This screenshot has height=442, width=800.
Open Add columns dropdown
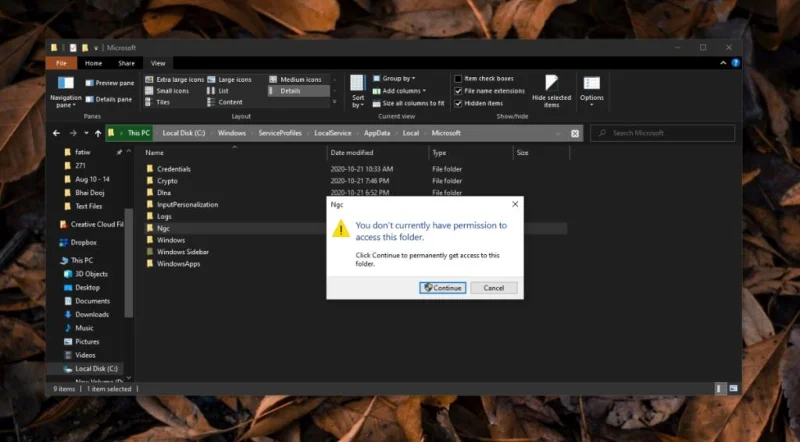tap(399, 91)
